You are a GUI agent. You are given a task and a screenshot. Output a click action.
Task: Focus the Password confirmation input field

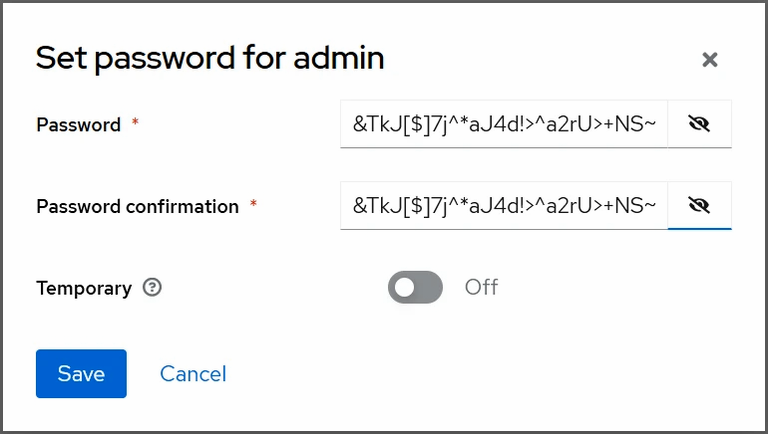tap(504, 205)
